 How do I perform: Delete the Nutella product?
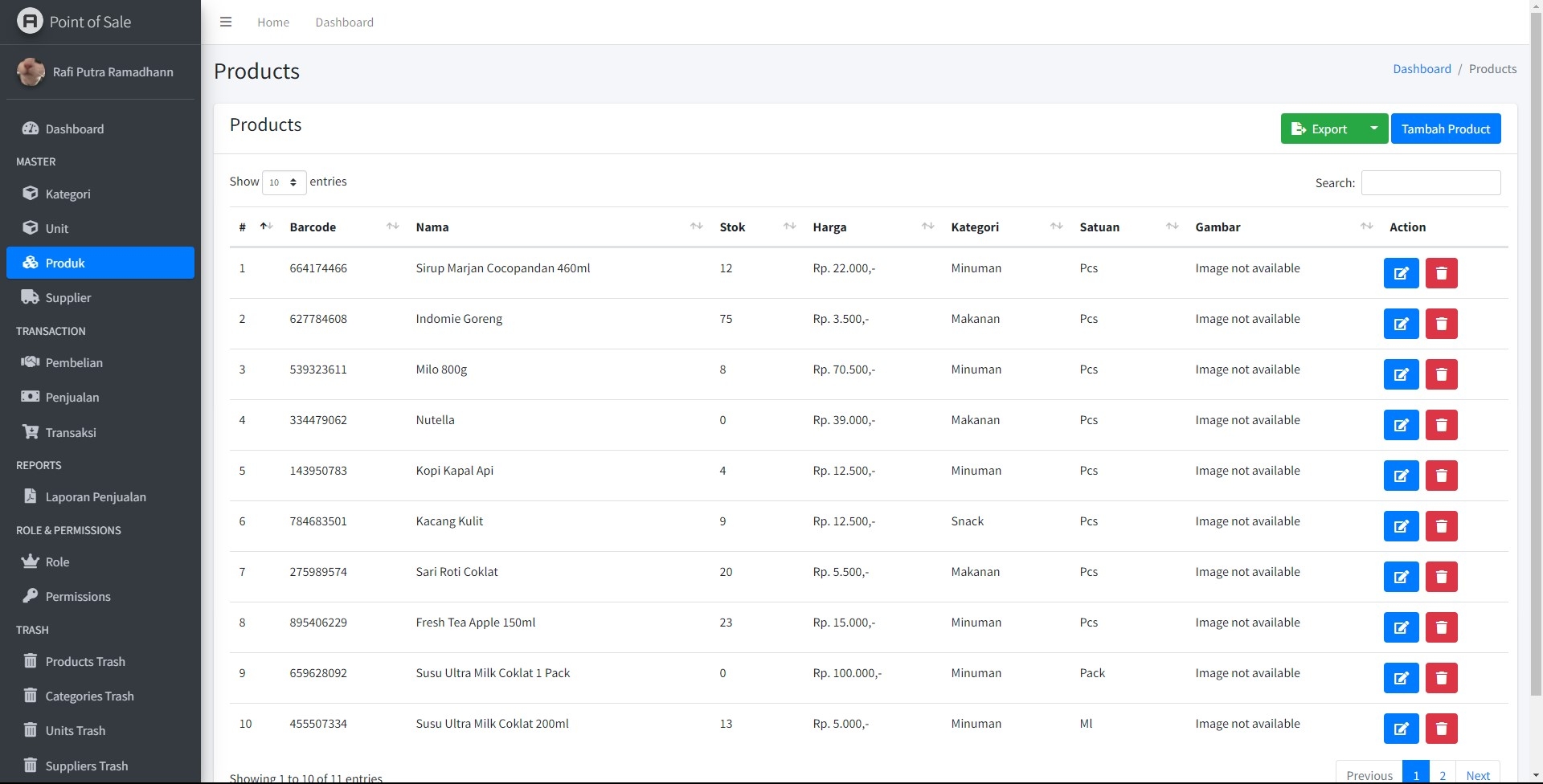tap(1441, 425)
